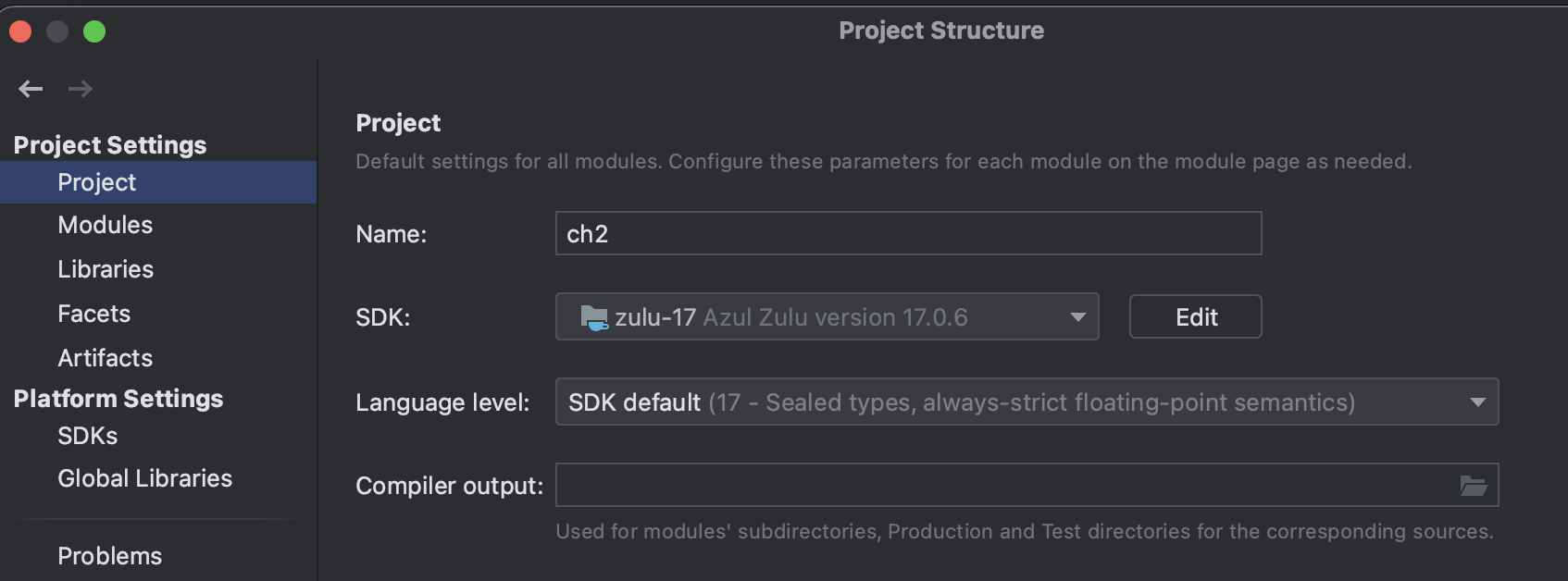1568x581 pixels.
Task: Click the project Name text field
Action: click(x=907, y=234)
